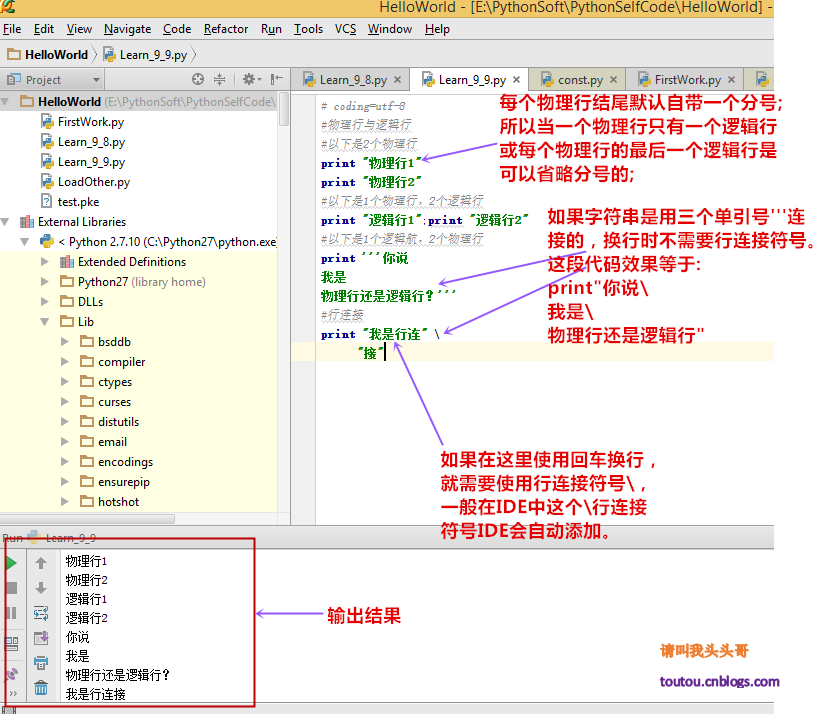
Task: Clear all console output with trash icon
Action: tap(41, 688)
